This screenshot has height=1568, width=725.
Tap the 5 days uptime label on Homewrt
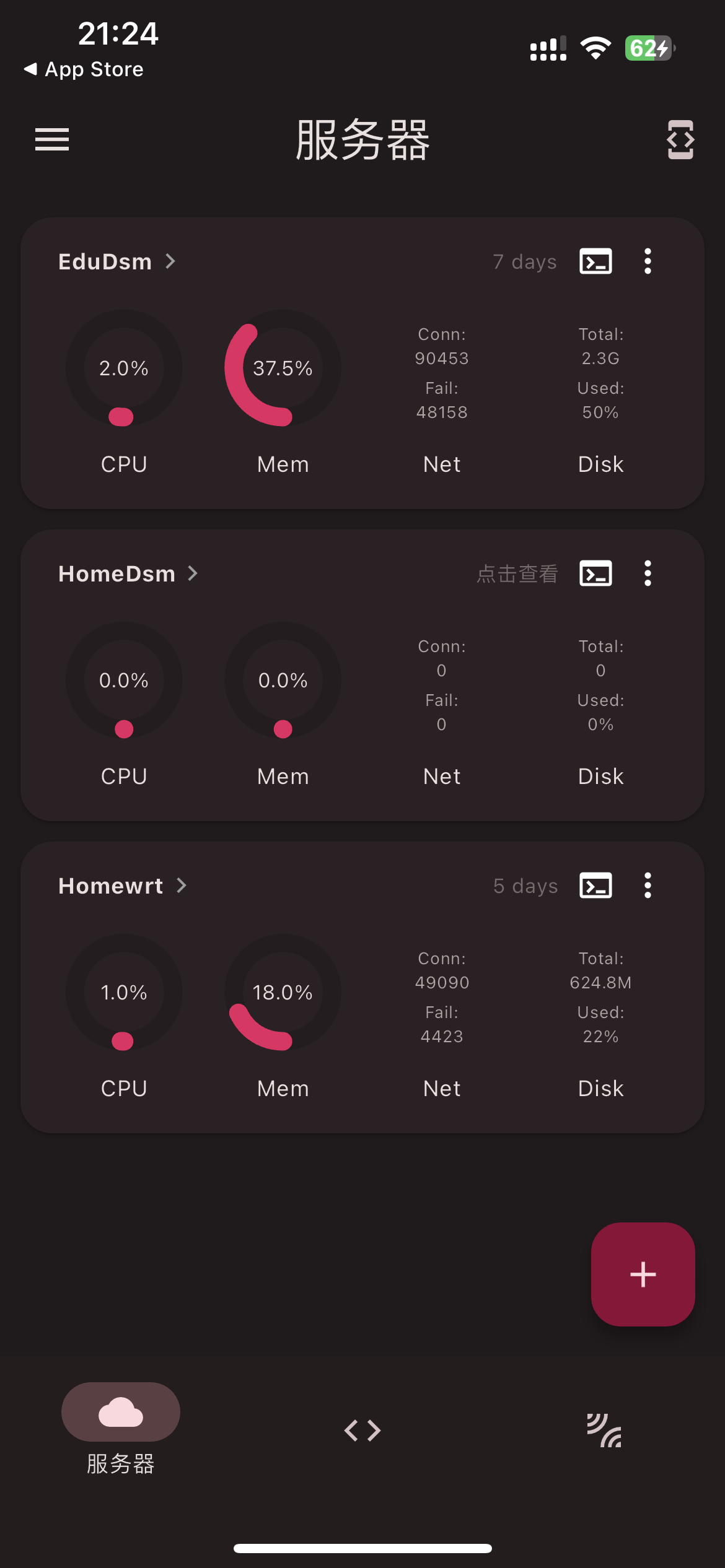pyautogui.click(x=524, y=885)
